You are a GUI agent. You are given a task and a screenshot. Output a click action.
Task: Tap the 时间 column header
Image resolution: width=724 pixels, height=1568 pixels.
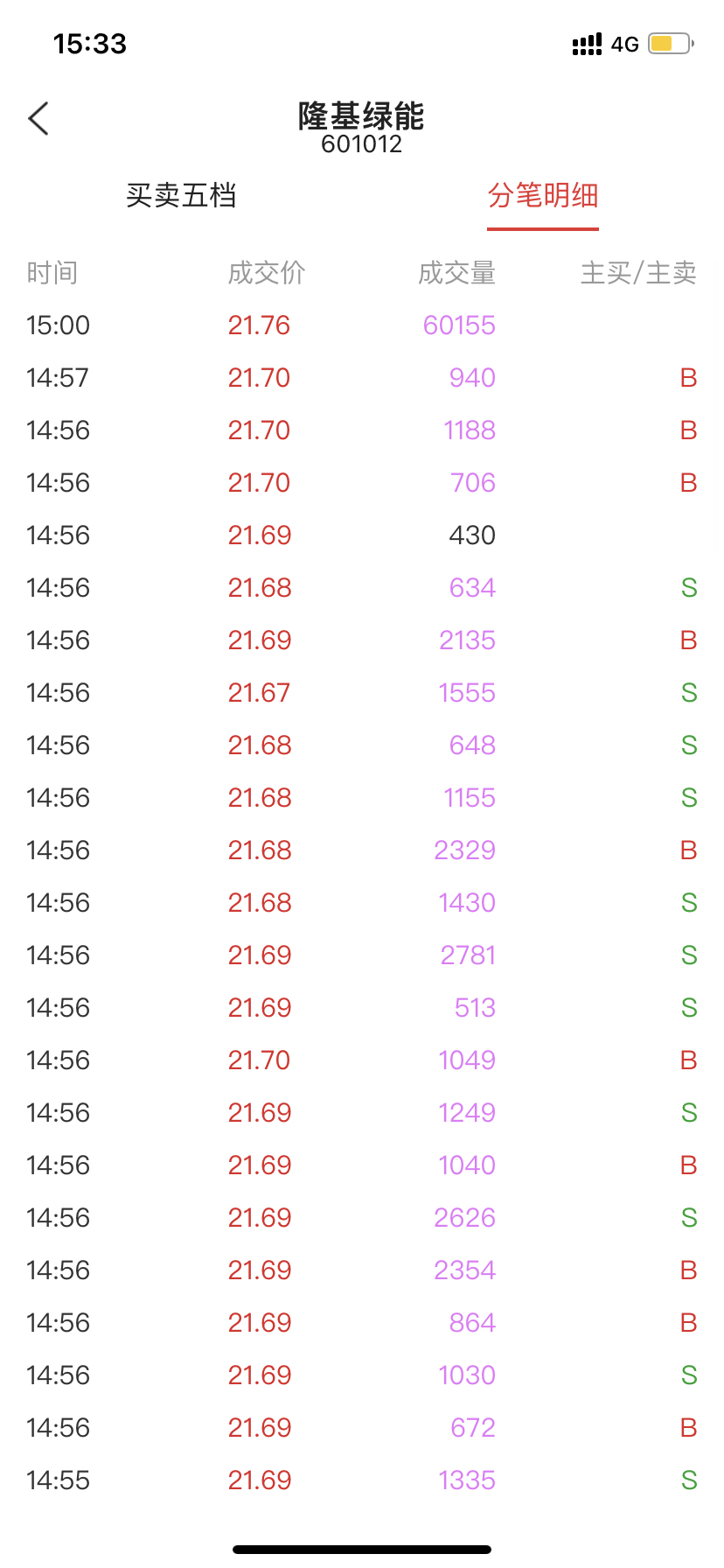[52, 273]
